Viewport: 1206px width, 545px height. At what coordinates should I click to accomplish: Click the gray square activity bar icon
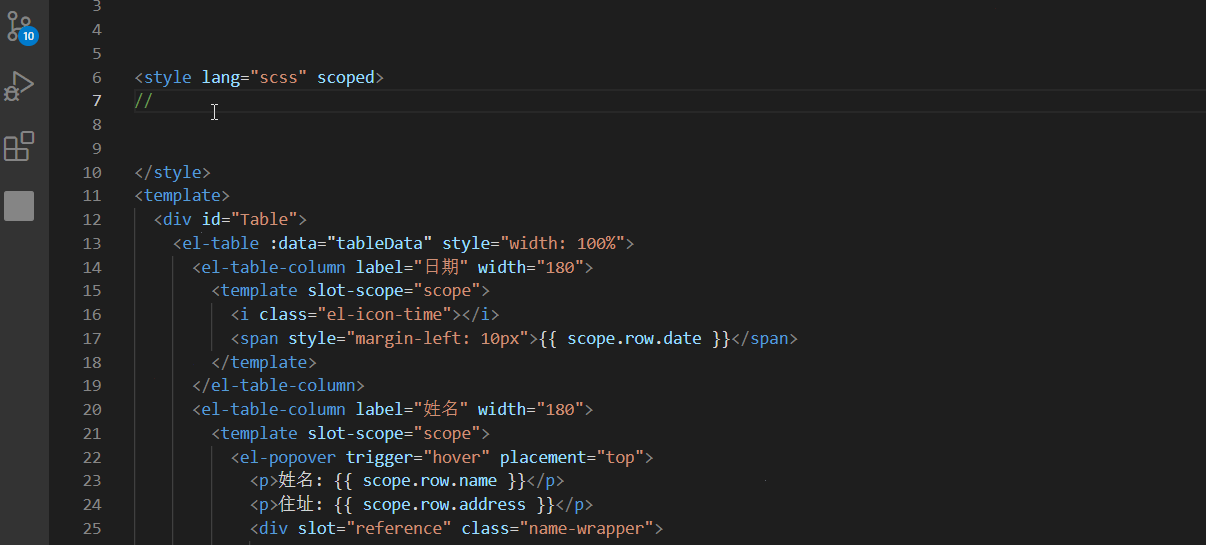(19, 206)
